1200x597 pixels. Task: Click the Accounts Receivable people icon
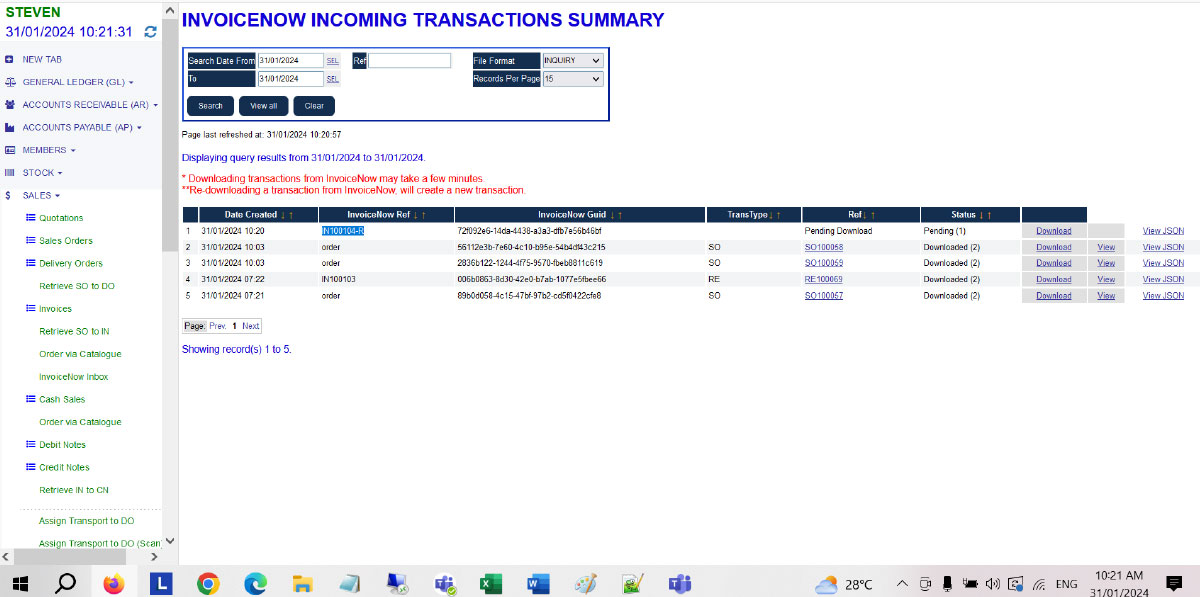[x=9, y=105]
